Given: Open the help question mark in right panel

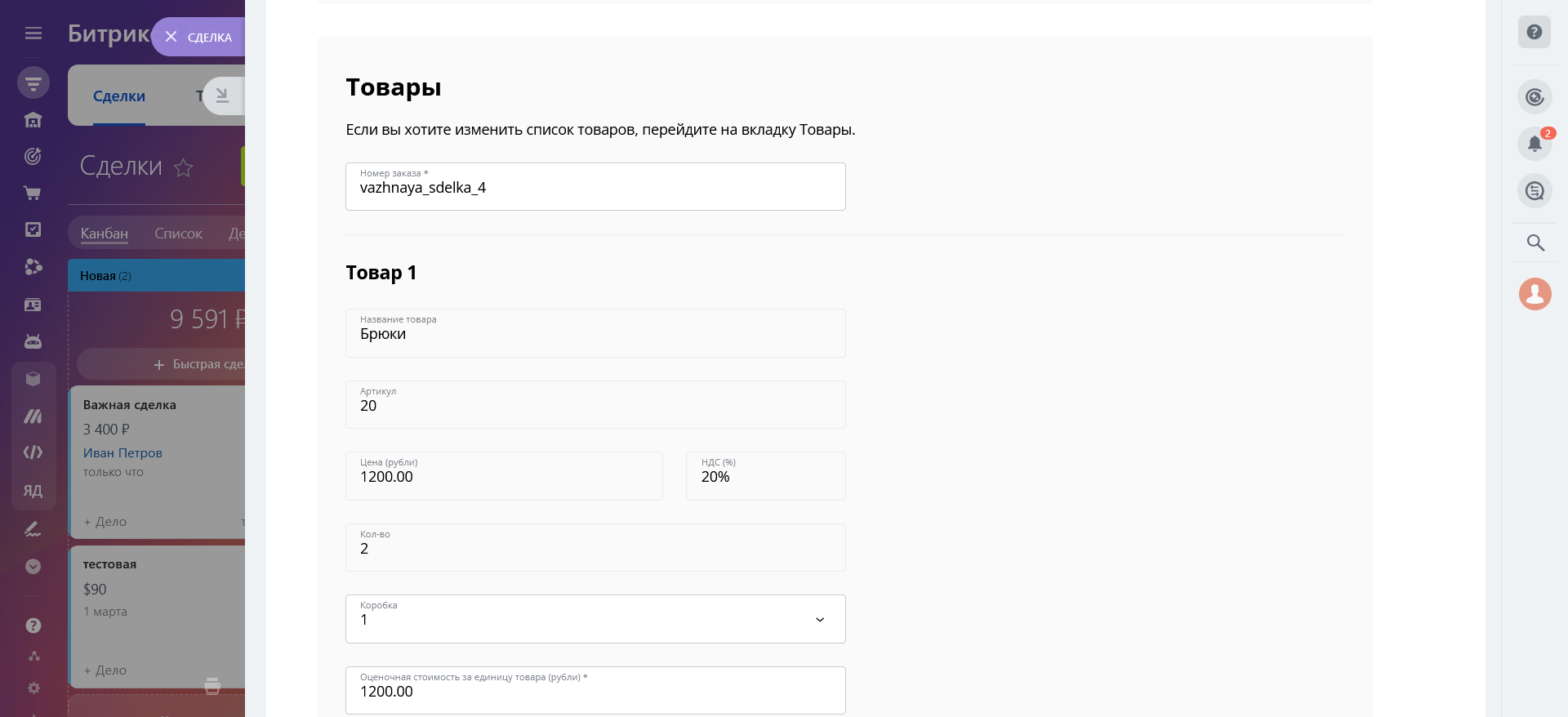Looking at the screenshot, I should 1535,33.
